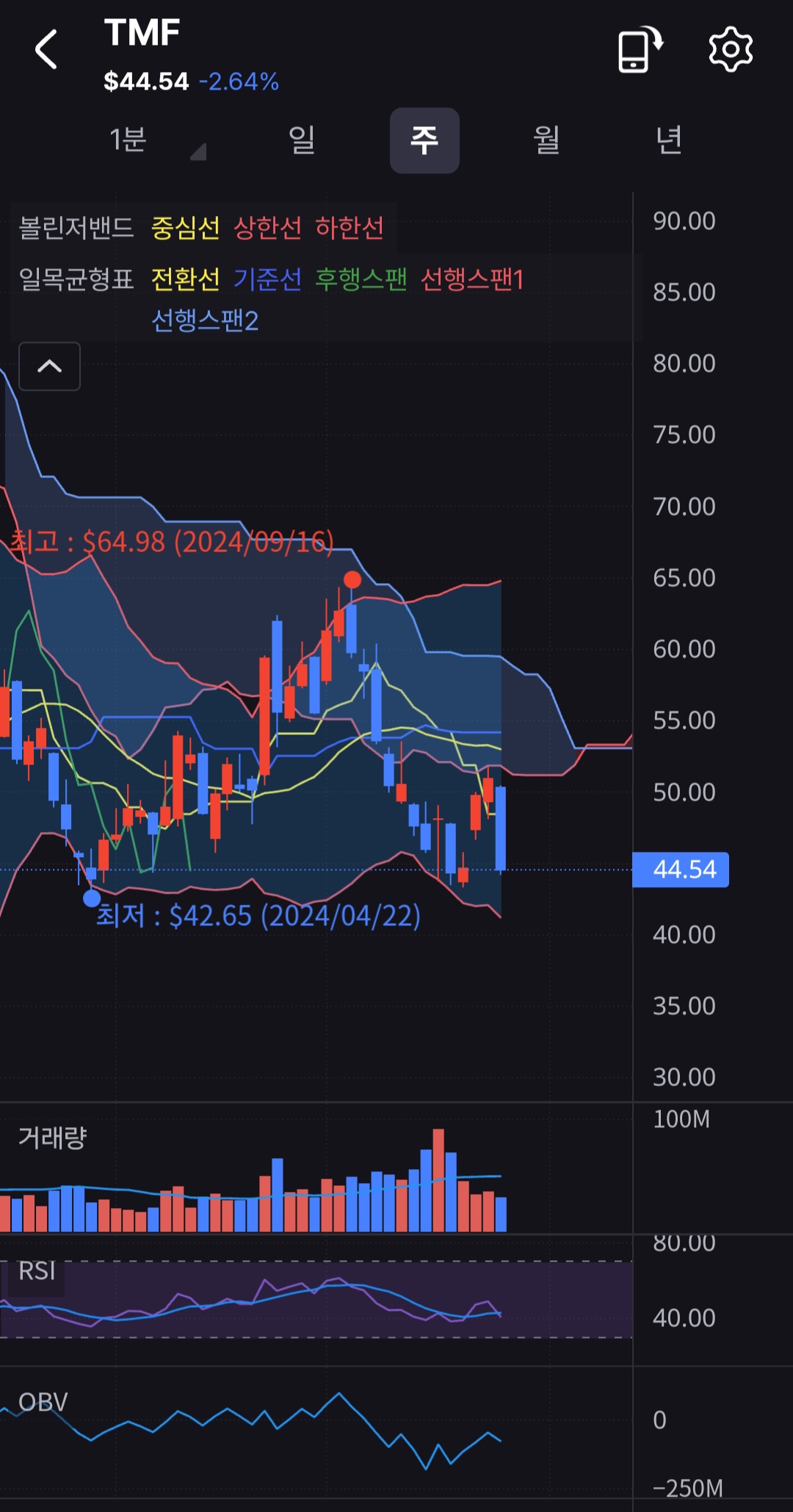Tap the 선행스팬2 legend entry
The height and width of the screenshot is (1512, 793).
coord(205,321)
